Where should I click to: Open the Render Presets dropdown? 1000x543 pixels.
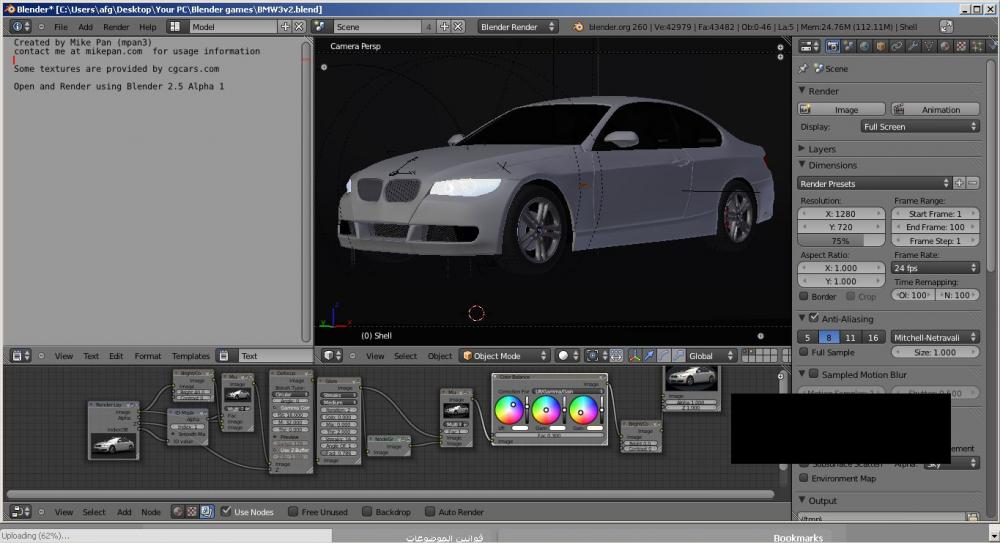pos(873,184)
